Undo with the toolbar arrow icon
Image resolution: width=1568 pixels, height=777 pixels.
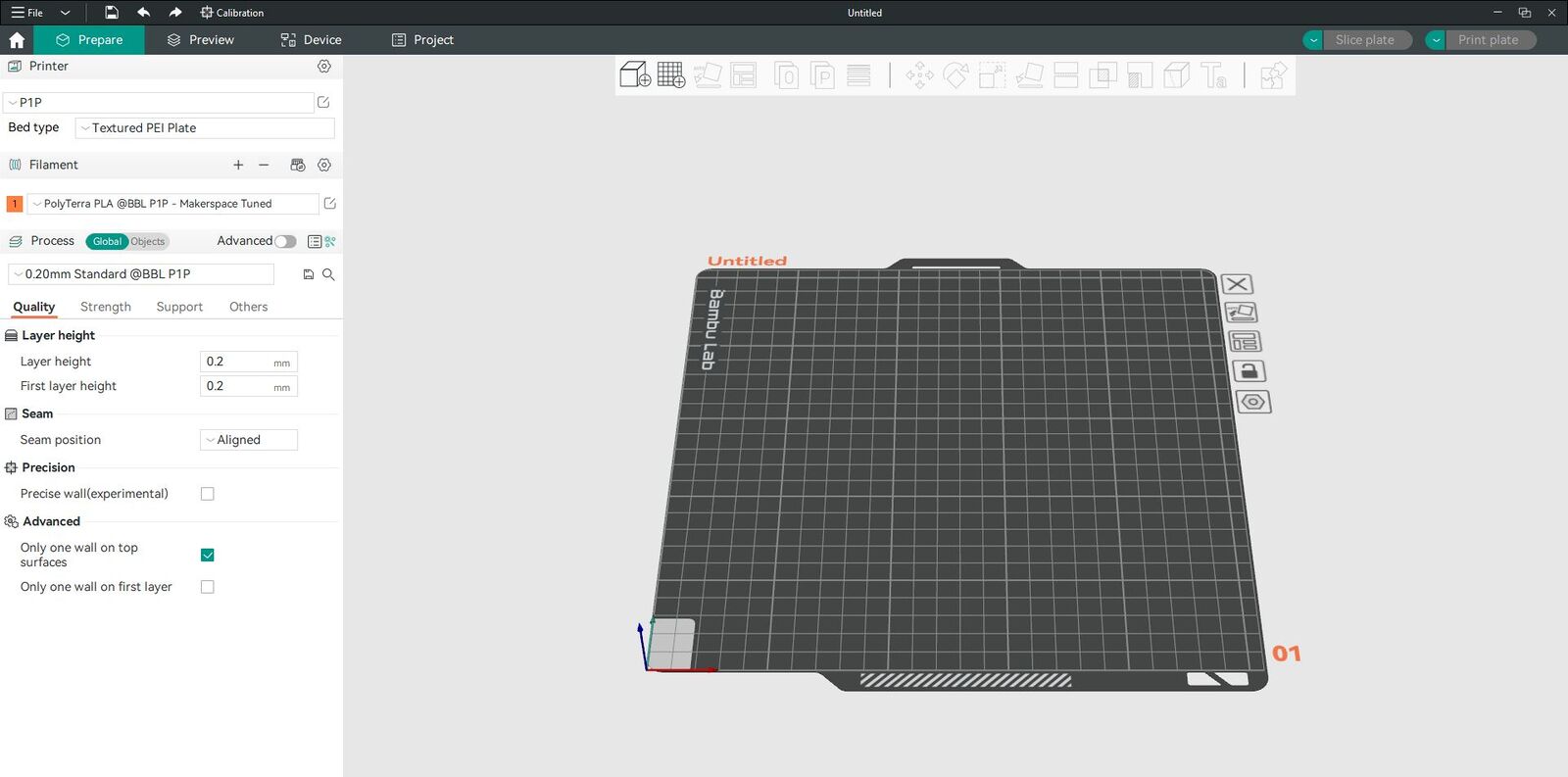pyautogui.click(x=144, y=13)
